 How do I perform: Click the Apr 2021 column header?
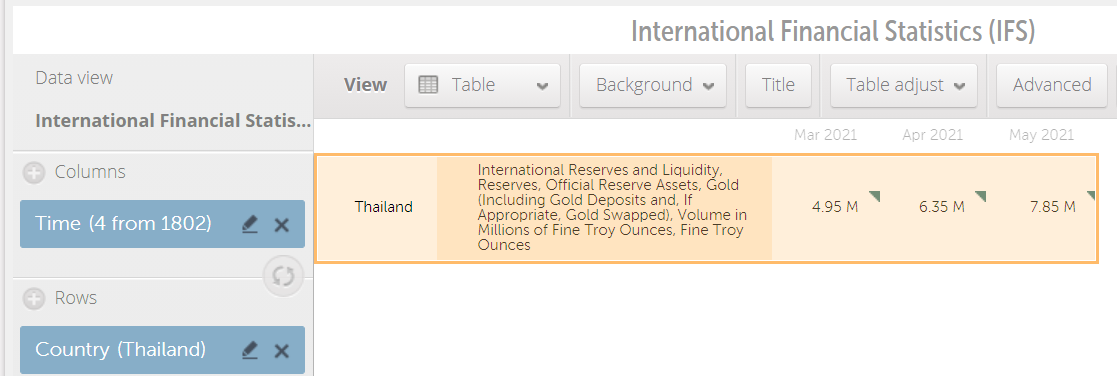[x=932, y=135]
